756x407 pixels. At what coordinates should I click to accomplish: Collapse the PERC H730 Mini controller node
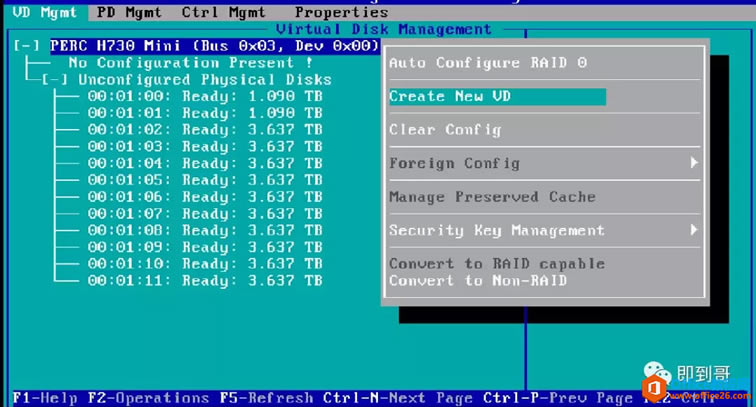[x=27, y=46]
